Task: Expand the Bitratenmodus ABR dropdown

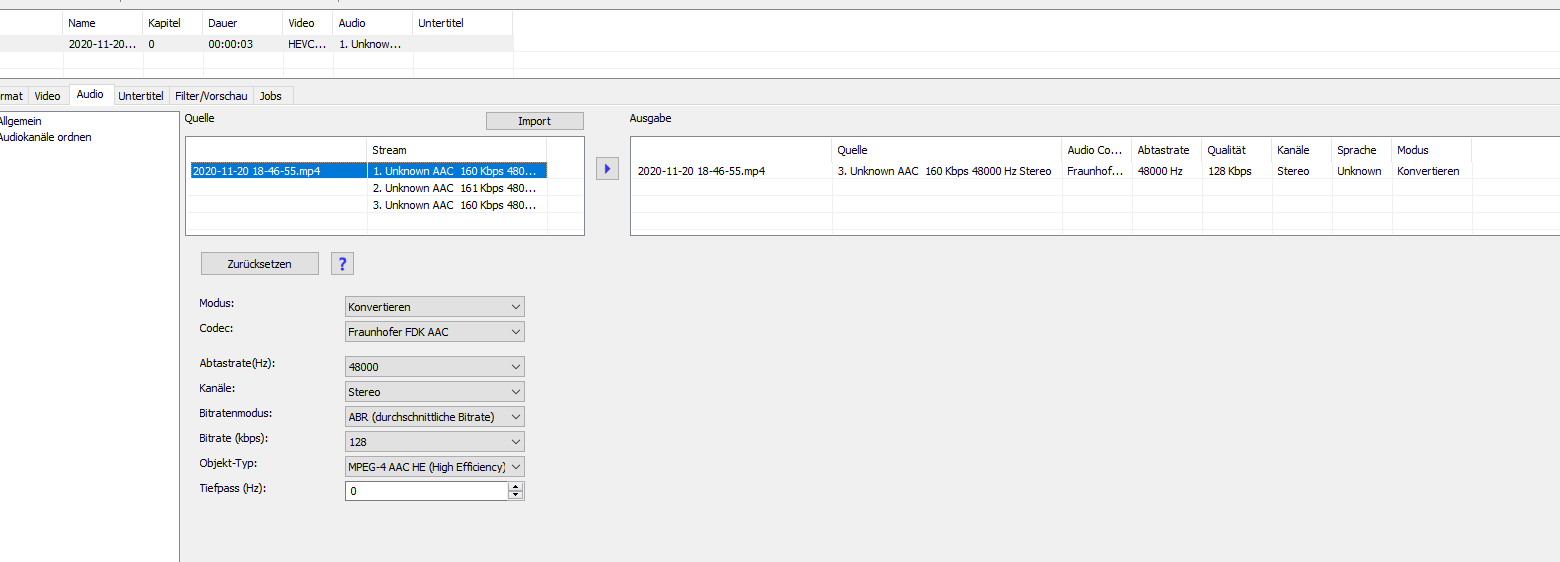Action: [435, 417]
